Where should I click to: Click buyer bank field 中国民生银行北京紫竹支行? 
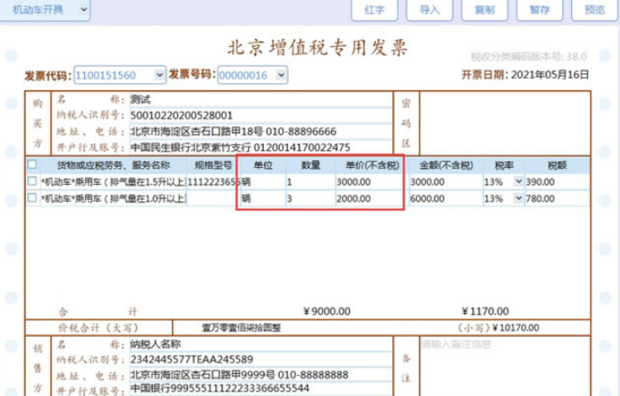261,147
